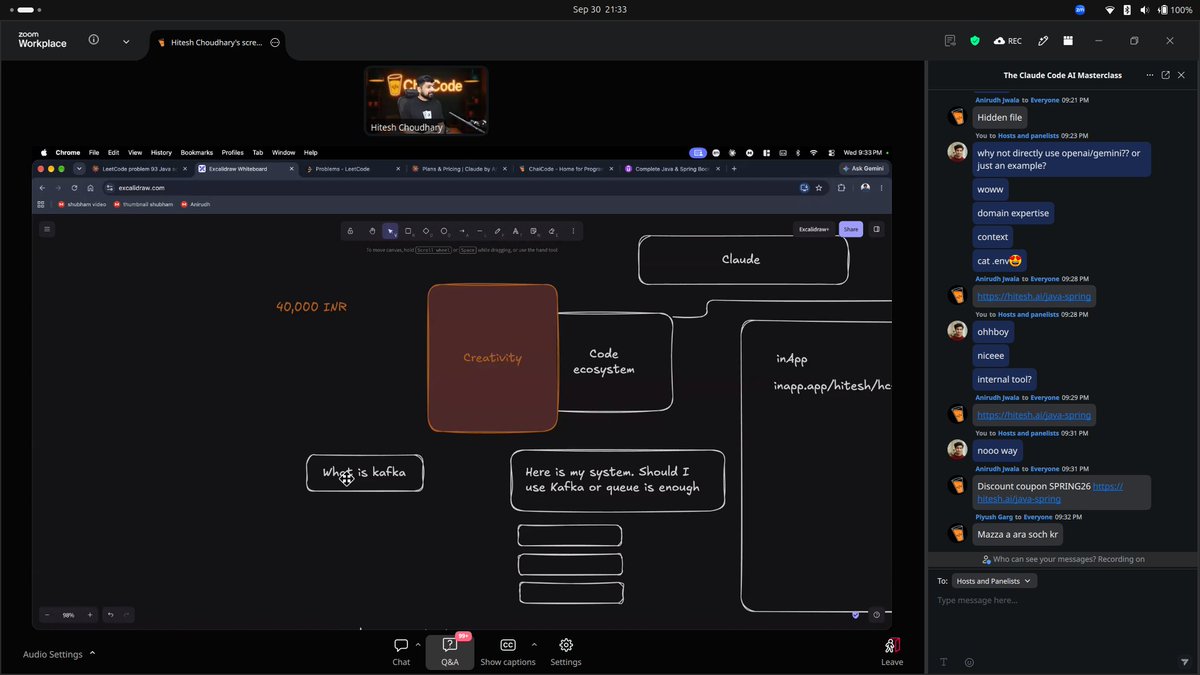Click the green encryption shield icon
This screenshot has width=1200, height=675.
(975, 41)
